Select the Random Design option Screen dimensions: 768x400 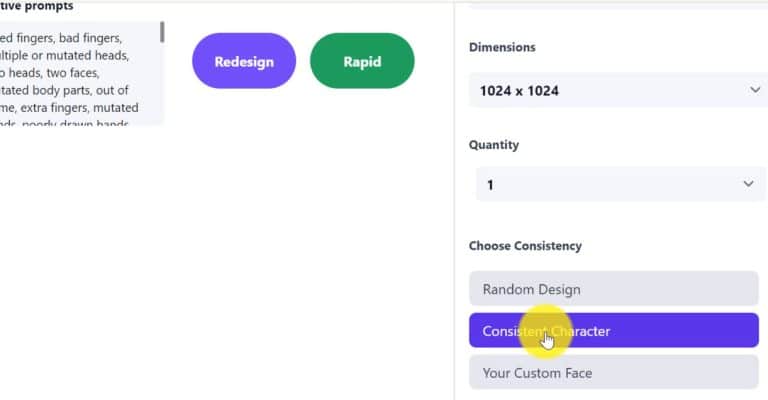pos(613,289)
